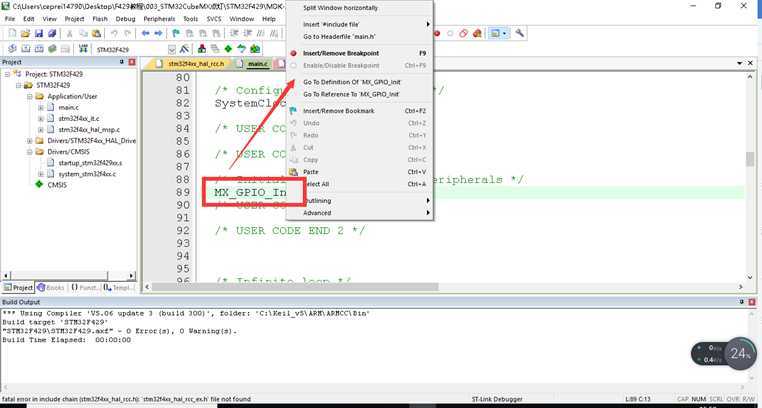Expand the main.c file node in tree
This screenshot has height=408, width=762.
tap(41, 107)
